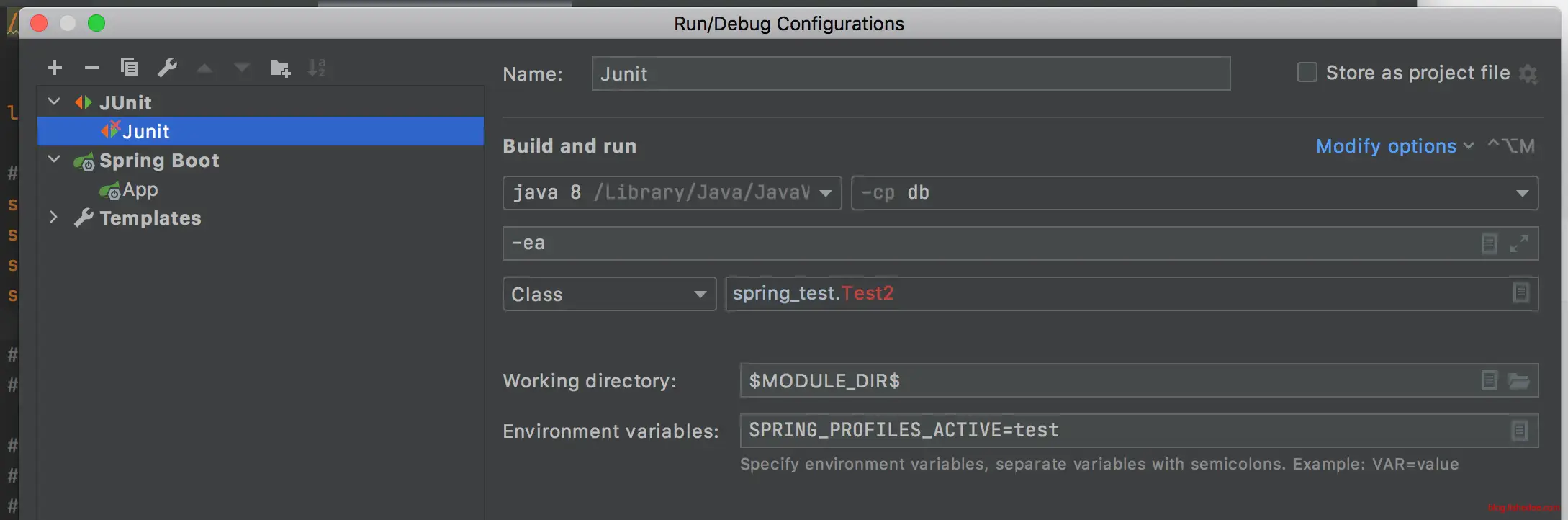This screenshot has width=1568, height=520.
Task: Click the Environment variables input field
Action: [1123, 431]
